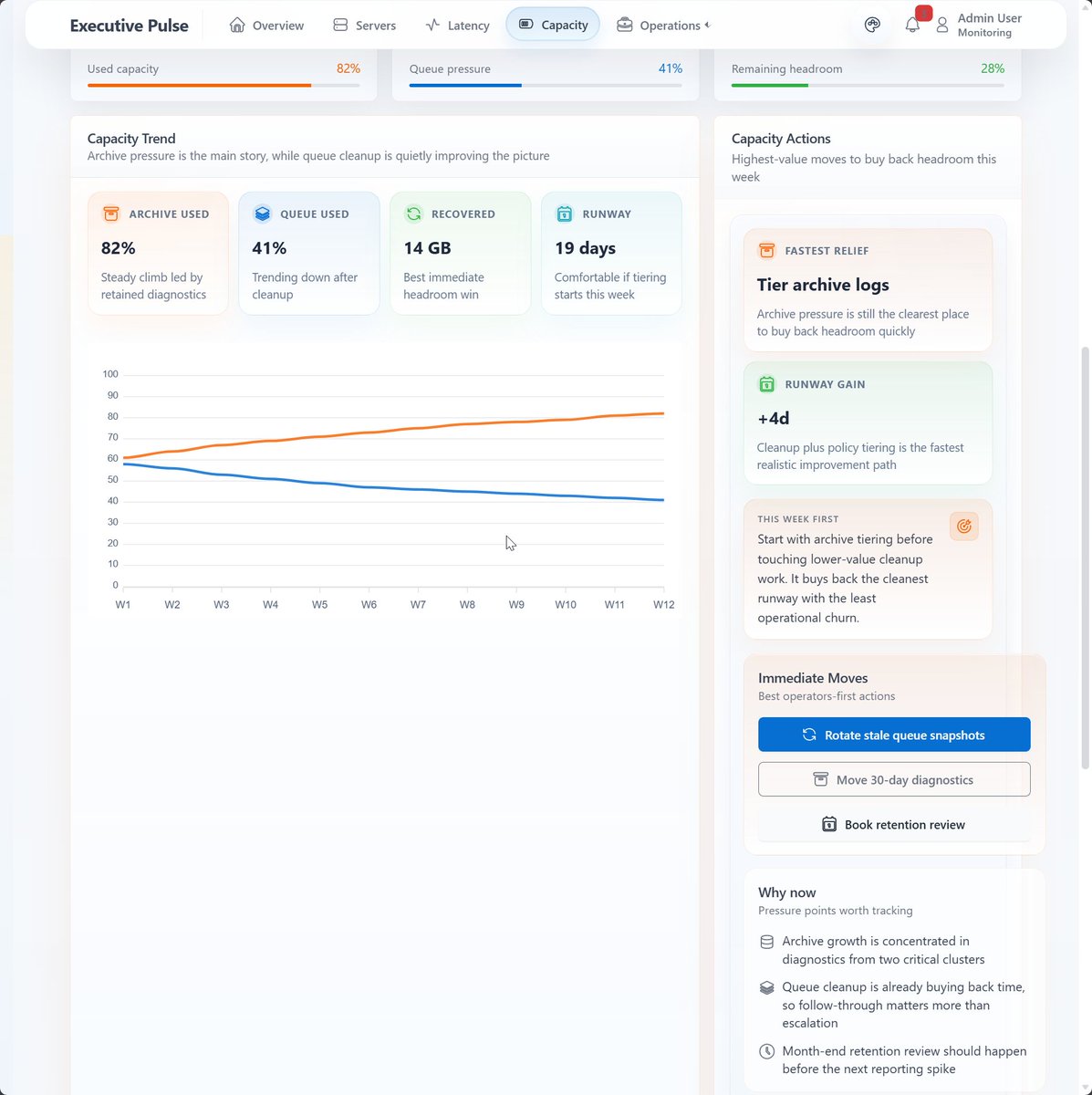This screenshot has height=1095, width=1092.
Task: Click Rotate stale queue snapshots button
Action: pyautogui.click(x=894, y=735)
